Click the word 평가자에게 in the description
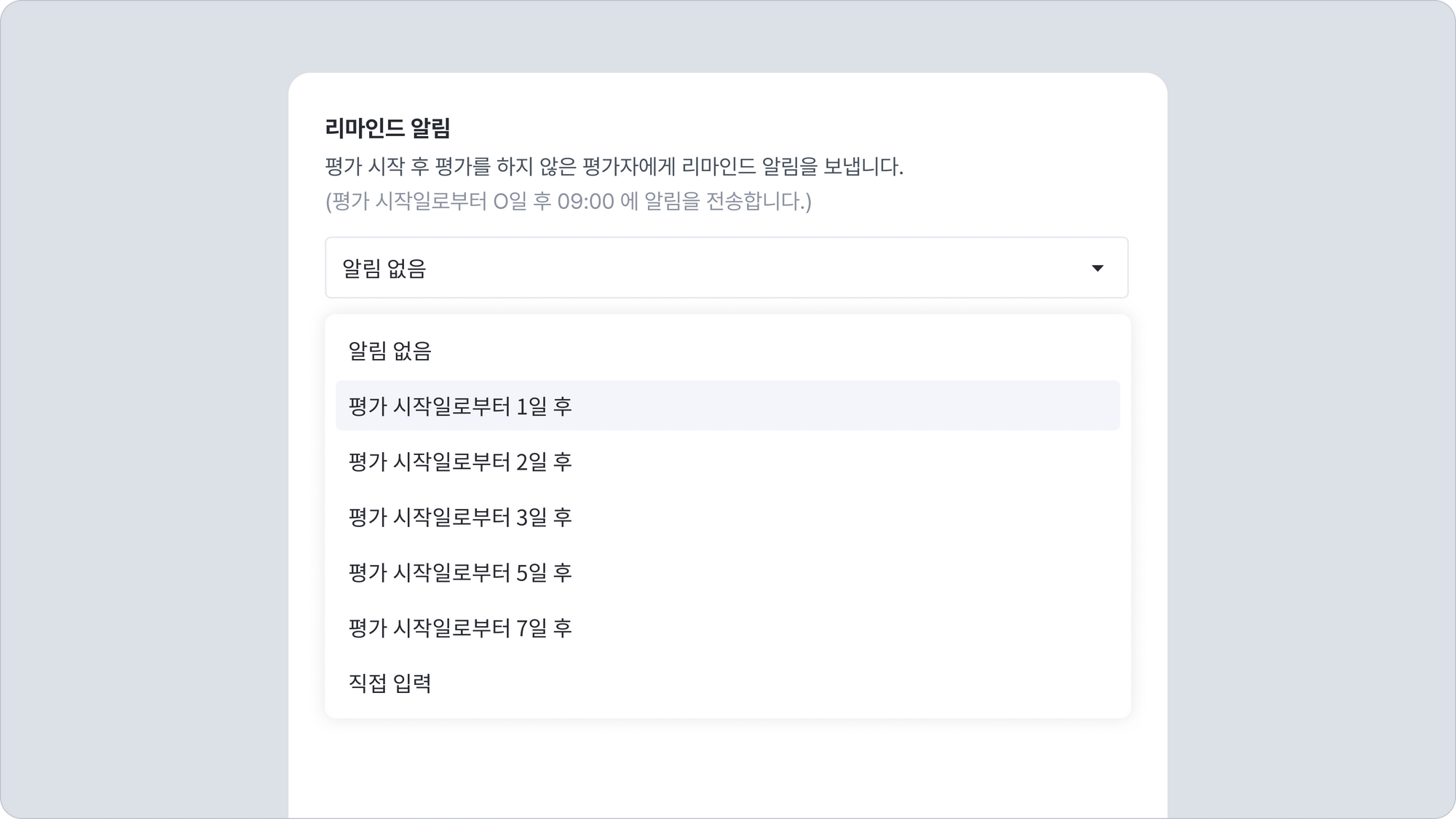This screenshot has width=1456, height=819. click(629, 167)
